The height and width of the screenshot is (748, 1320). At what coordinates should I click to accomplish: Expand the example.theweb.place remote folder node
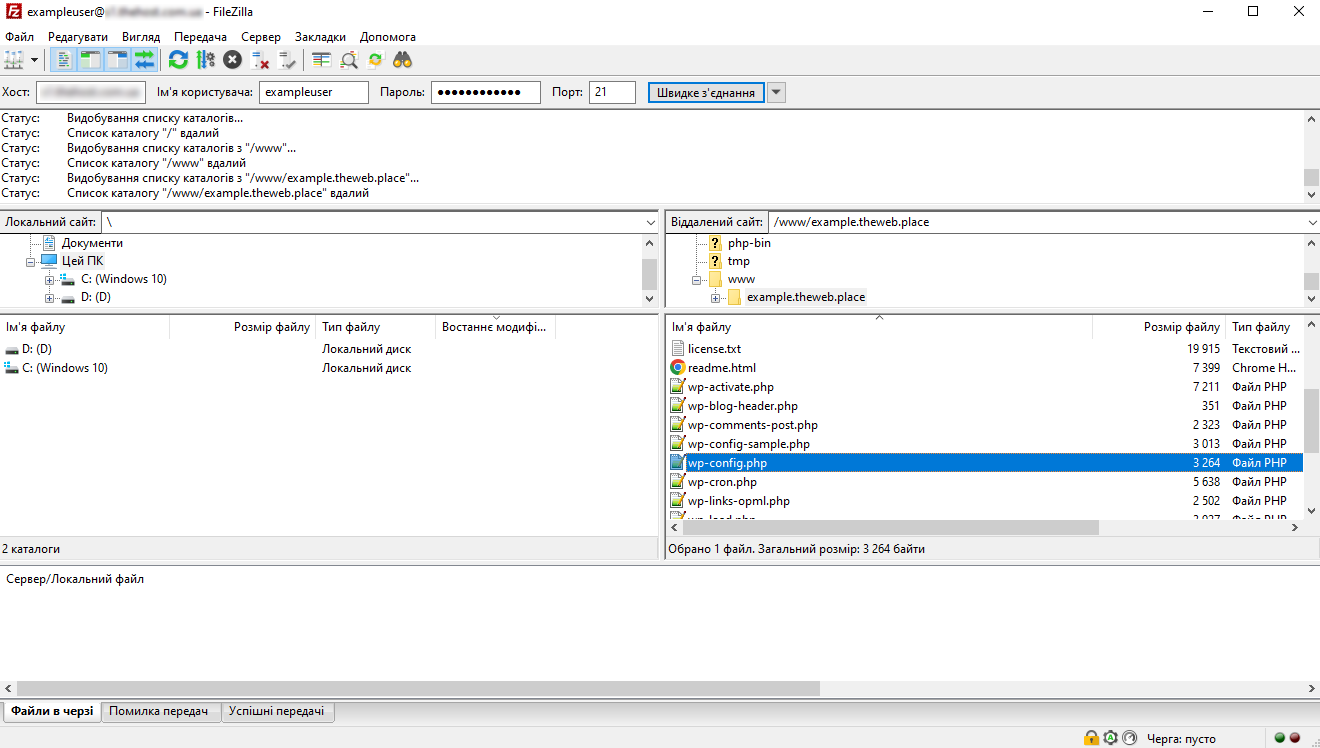pos(715,297)
